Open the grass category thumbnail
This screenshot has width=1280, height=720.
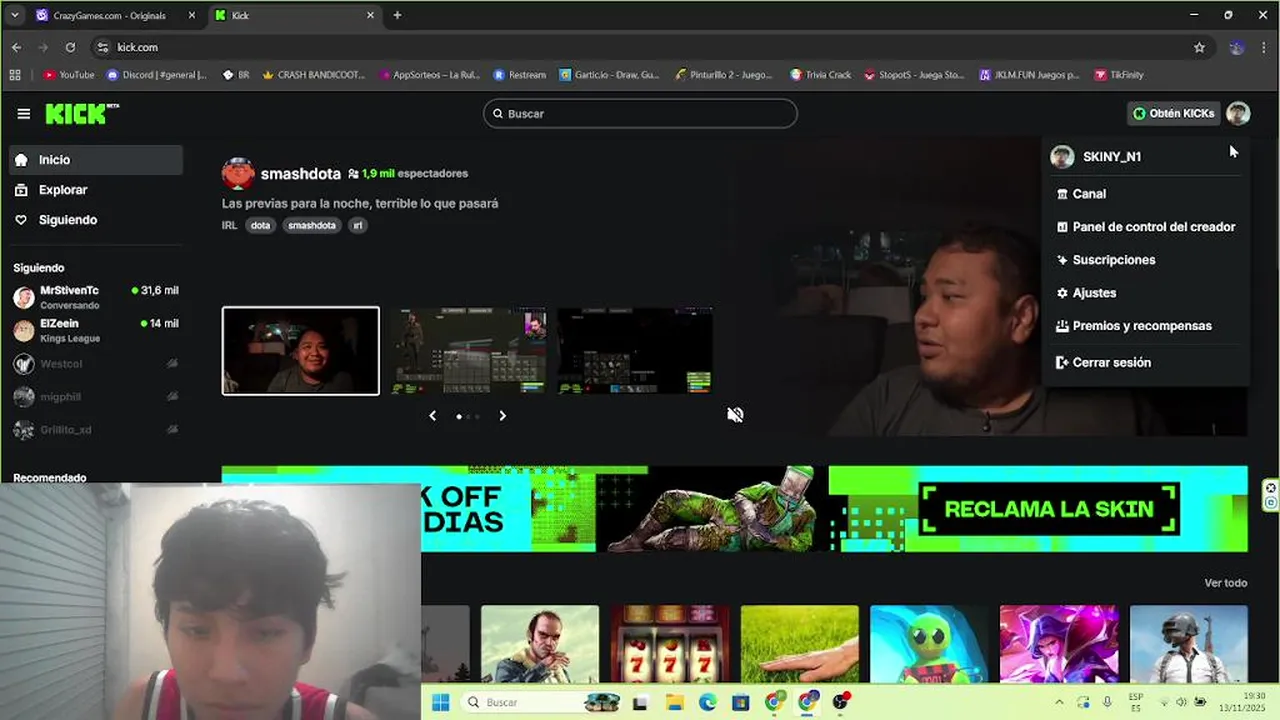pos(799,645)
